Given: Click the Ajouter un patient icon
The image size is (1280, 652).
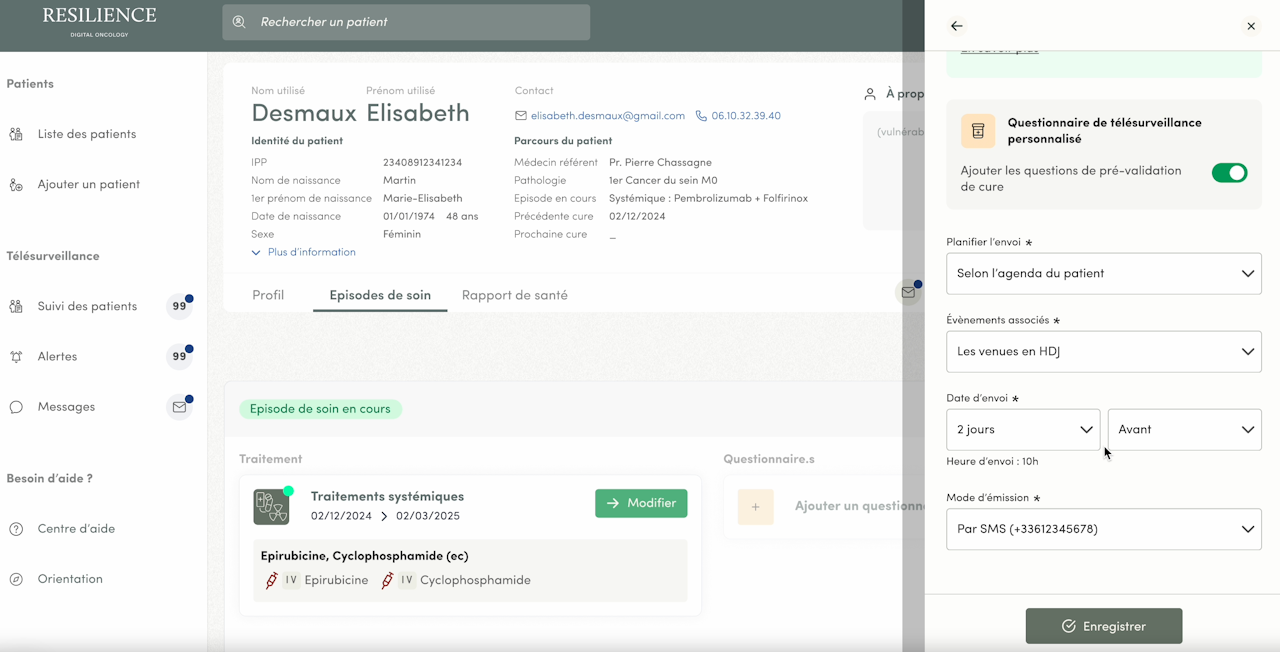Looking at the screenshot, I should pyautogui.click(x=16, y=184).
